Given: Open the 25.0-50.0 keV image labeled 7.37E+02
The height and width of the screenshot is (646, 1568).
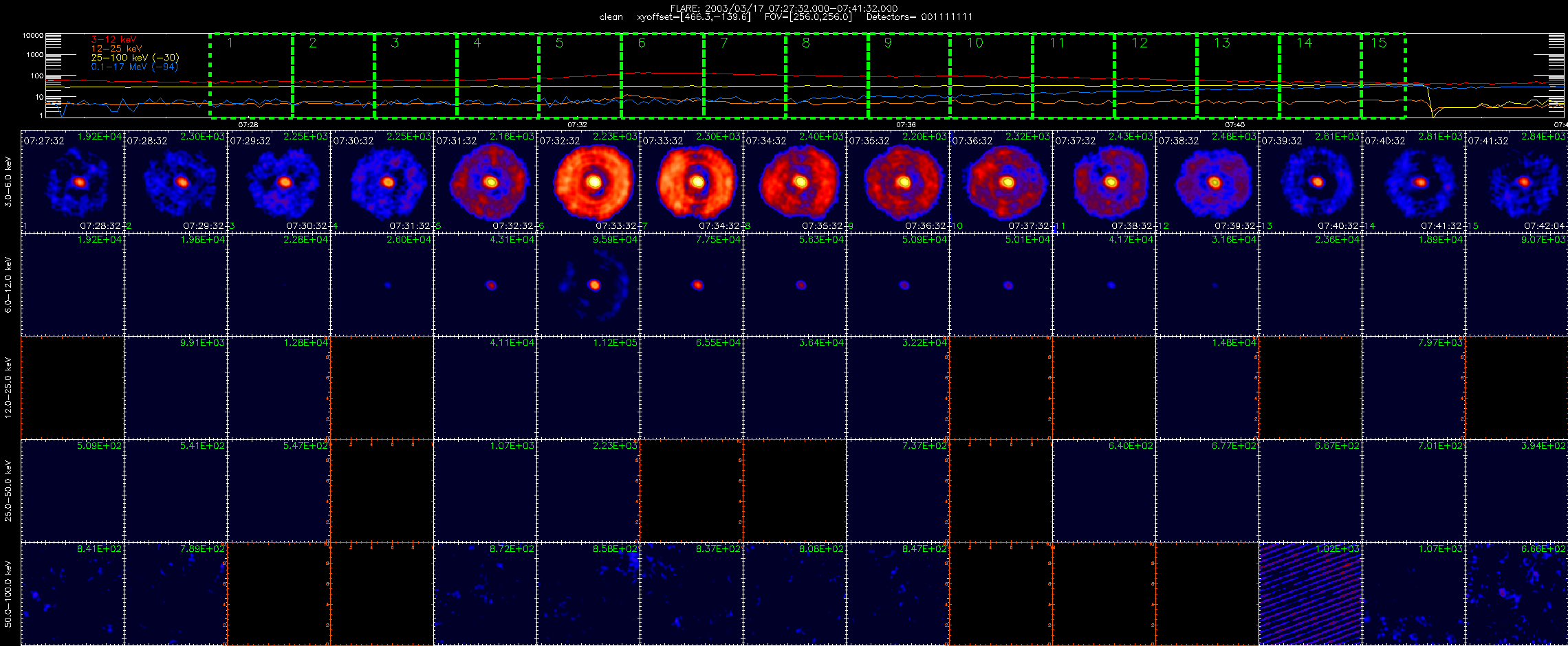Looking at the screenshot, I should click(897, 491).
